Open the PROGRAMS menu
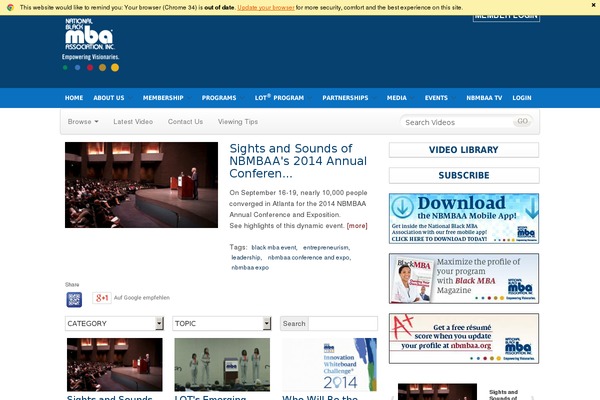 [x=219, y=98]
